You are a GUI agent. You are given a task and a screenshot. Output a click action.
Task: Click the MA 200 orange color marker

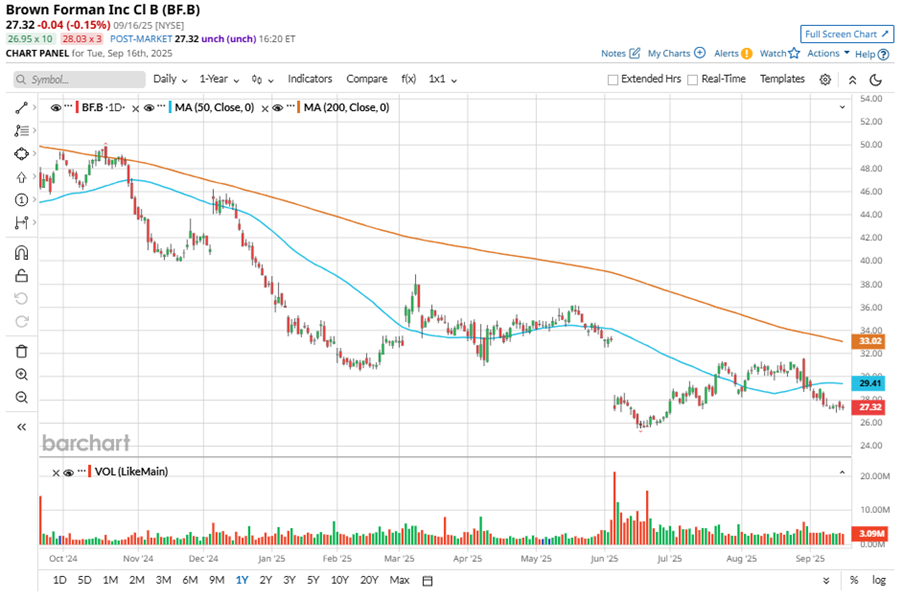[298, 108]
